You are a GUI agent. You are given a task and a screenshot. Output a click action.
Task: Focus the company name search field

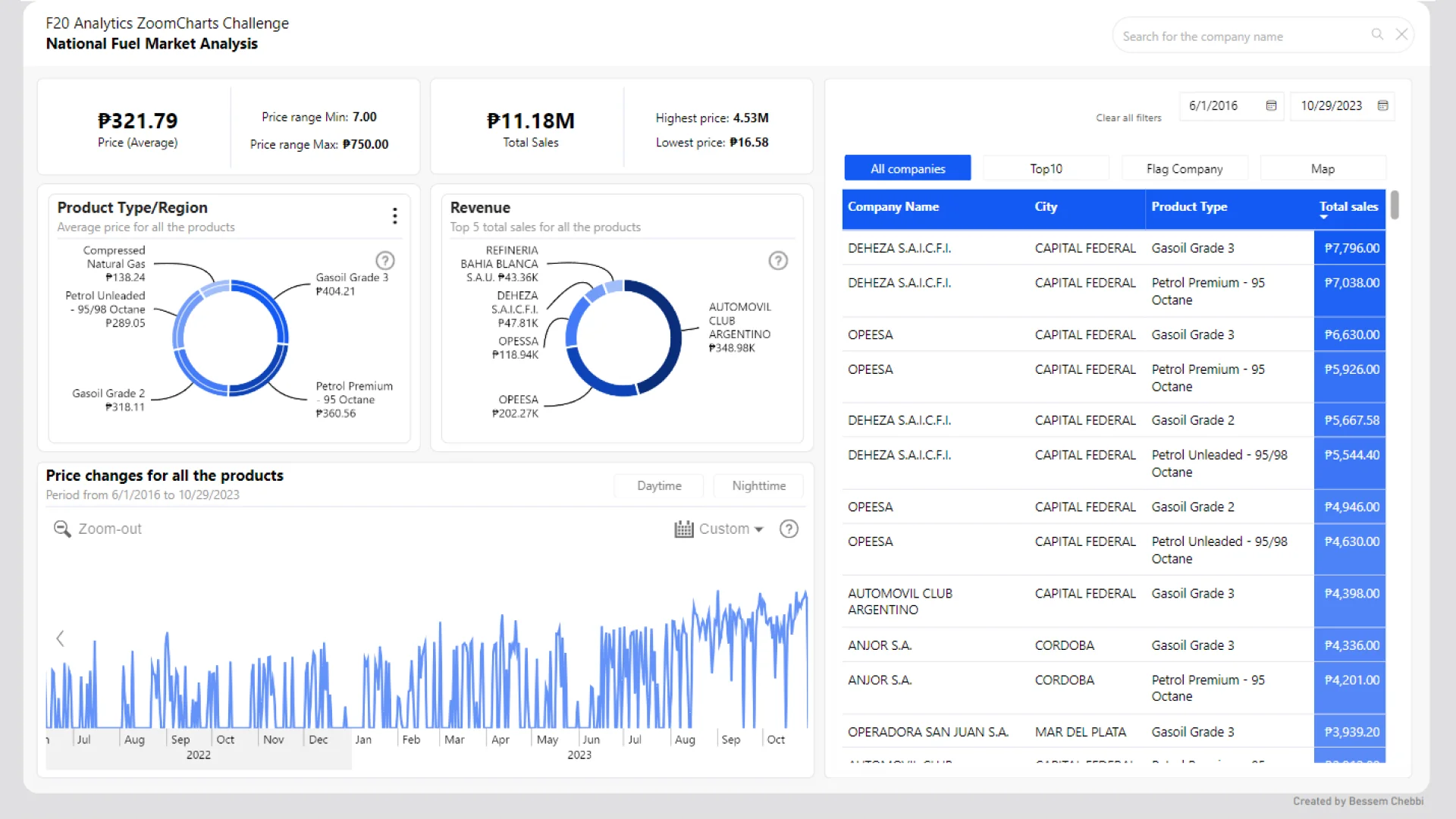pos(1242,36)
